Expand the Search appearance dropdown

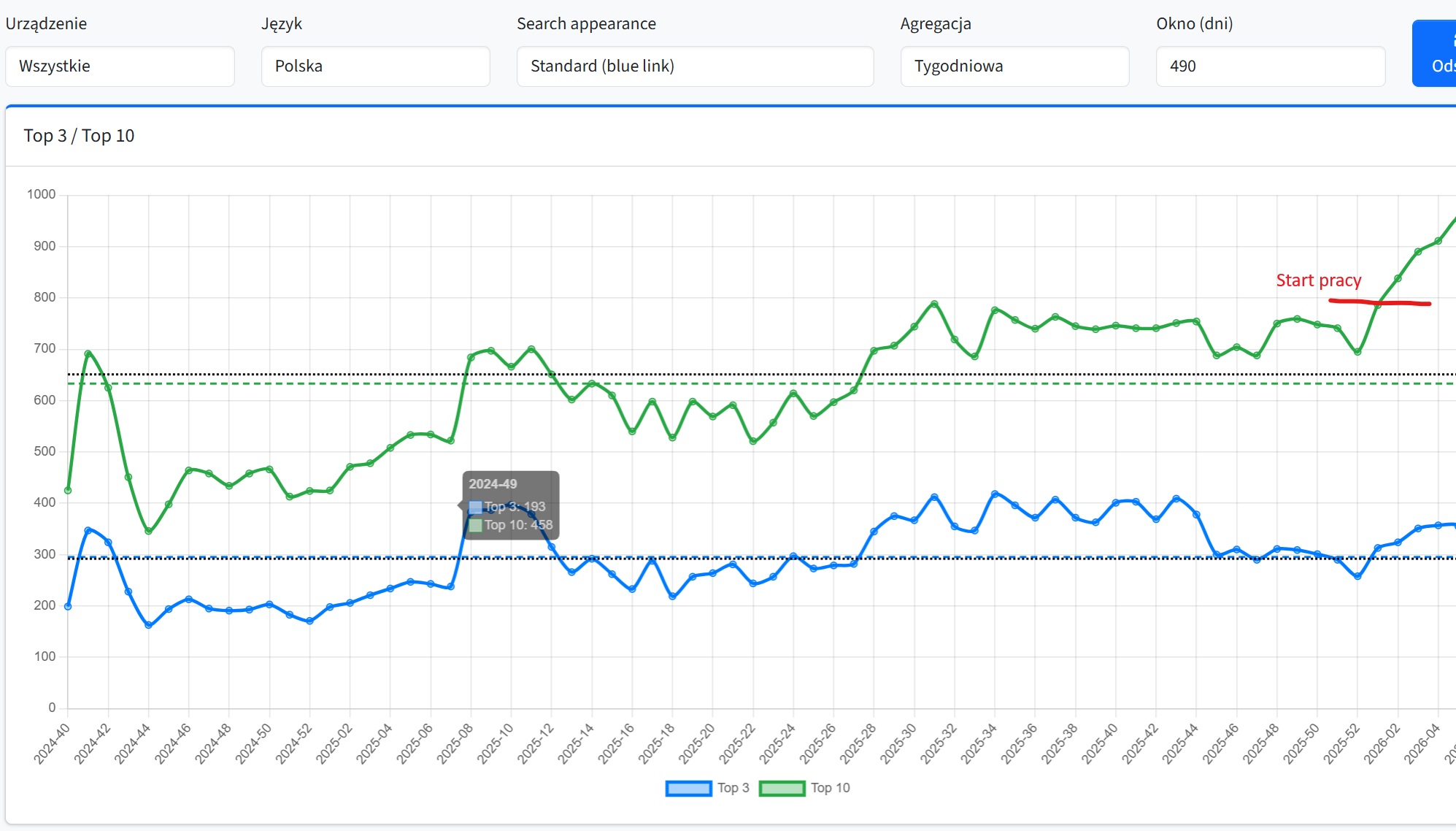tap(695, 66)
